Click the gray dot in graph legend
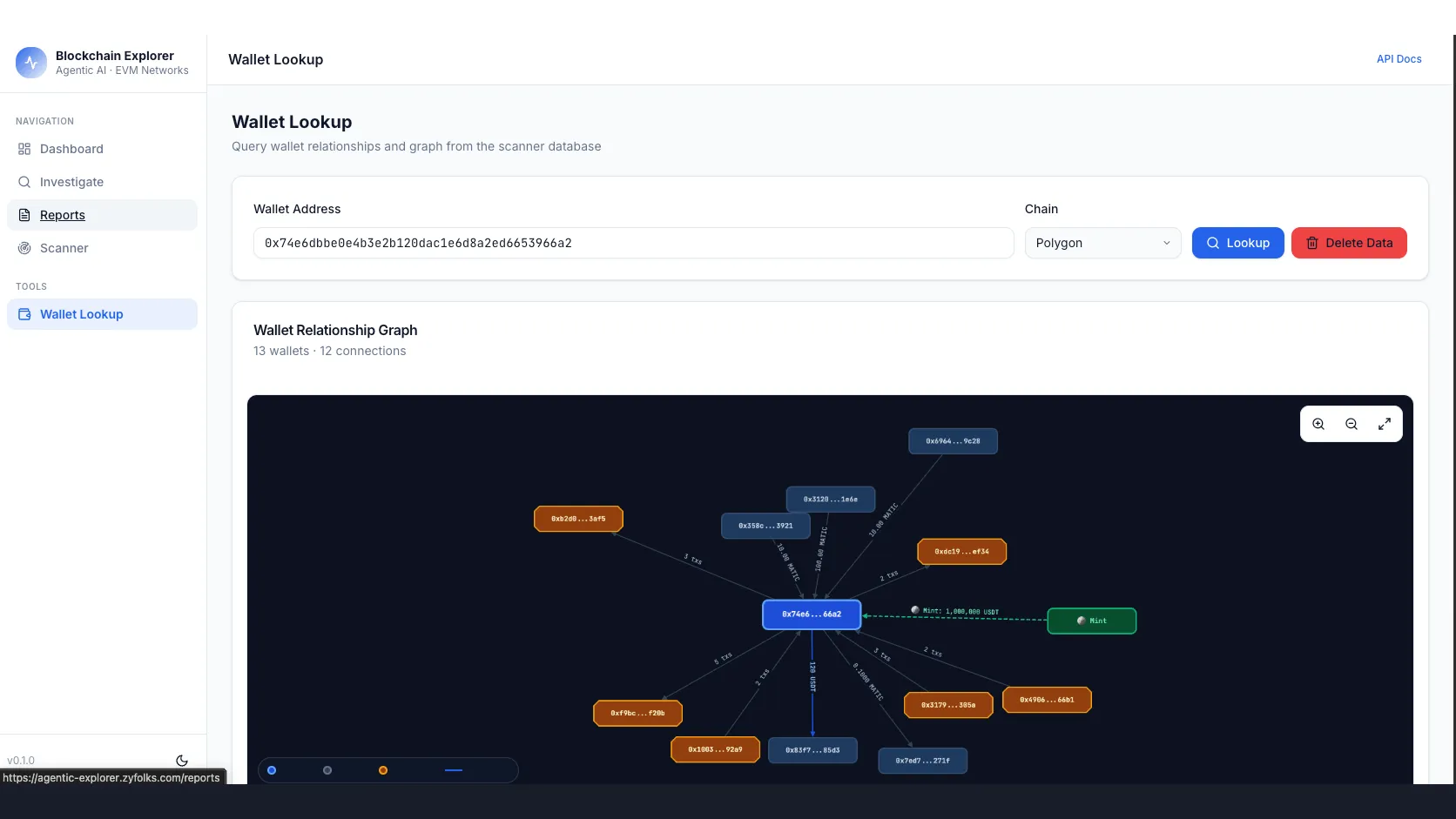 327,770
